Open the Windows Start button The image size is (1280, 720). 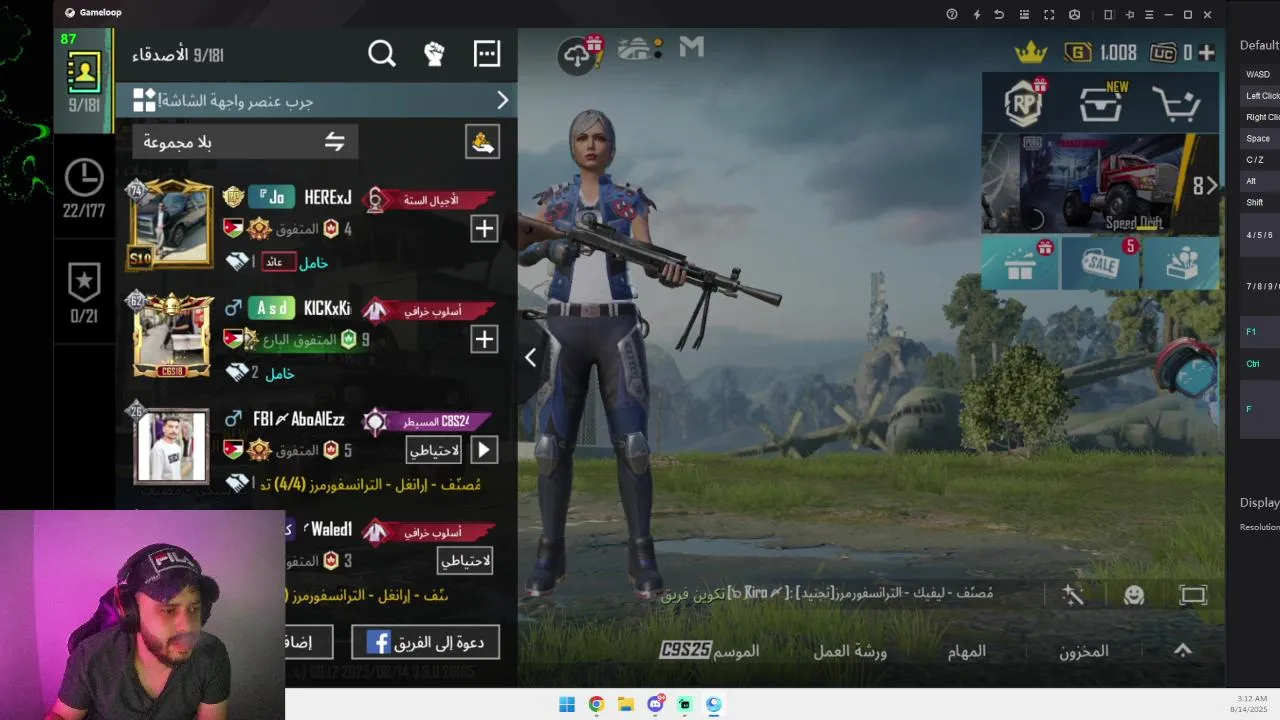(567, 704)
